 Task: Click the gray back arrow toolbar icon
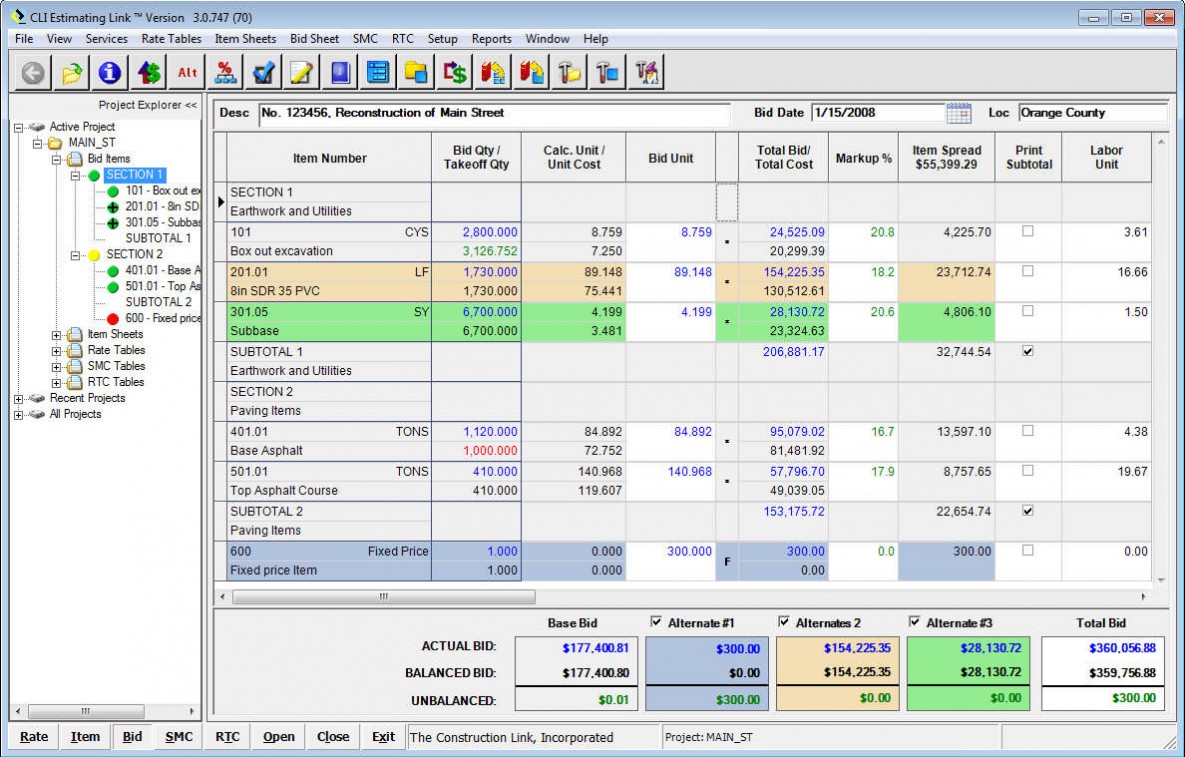(x=32, y=73)
